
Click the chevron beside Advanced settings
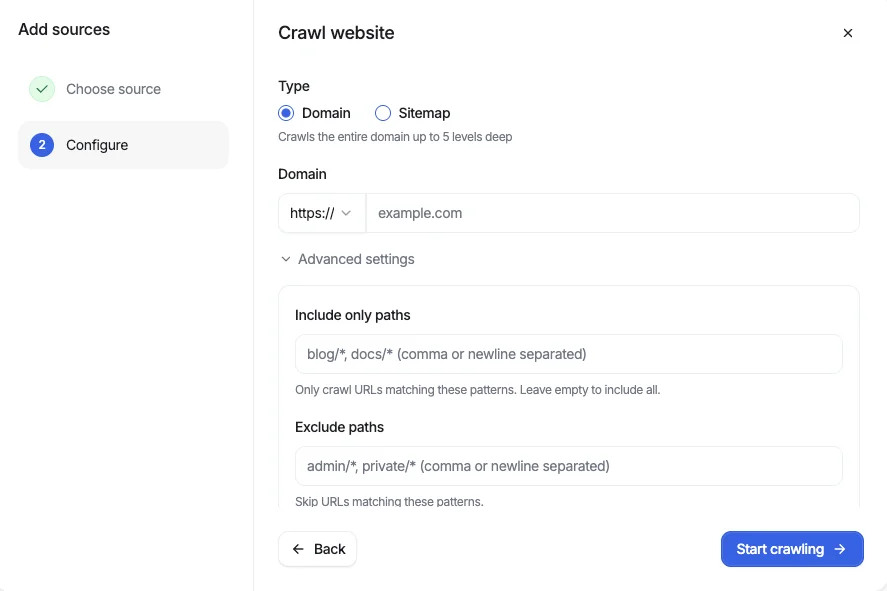click(285, 259)
